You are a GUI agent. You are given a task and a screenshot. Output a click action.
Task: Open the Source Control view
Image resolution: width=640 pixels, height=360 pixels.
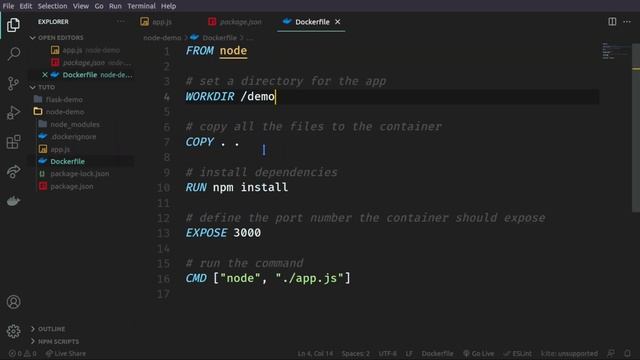click(13, 83)
